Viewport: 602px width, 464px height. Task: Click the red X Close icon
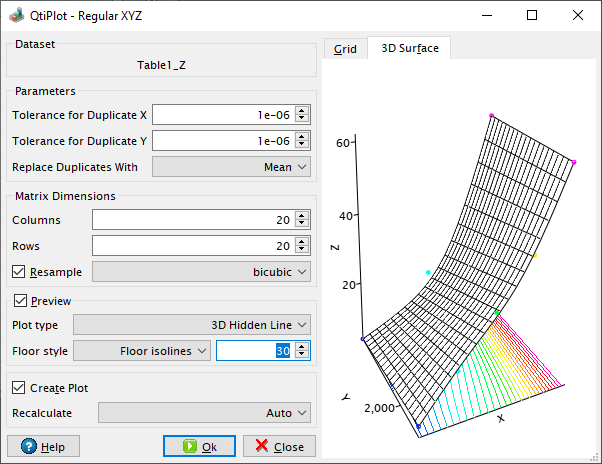[x=262, y=446]
